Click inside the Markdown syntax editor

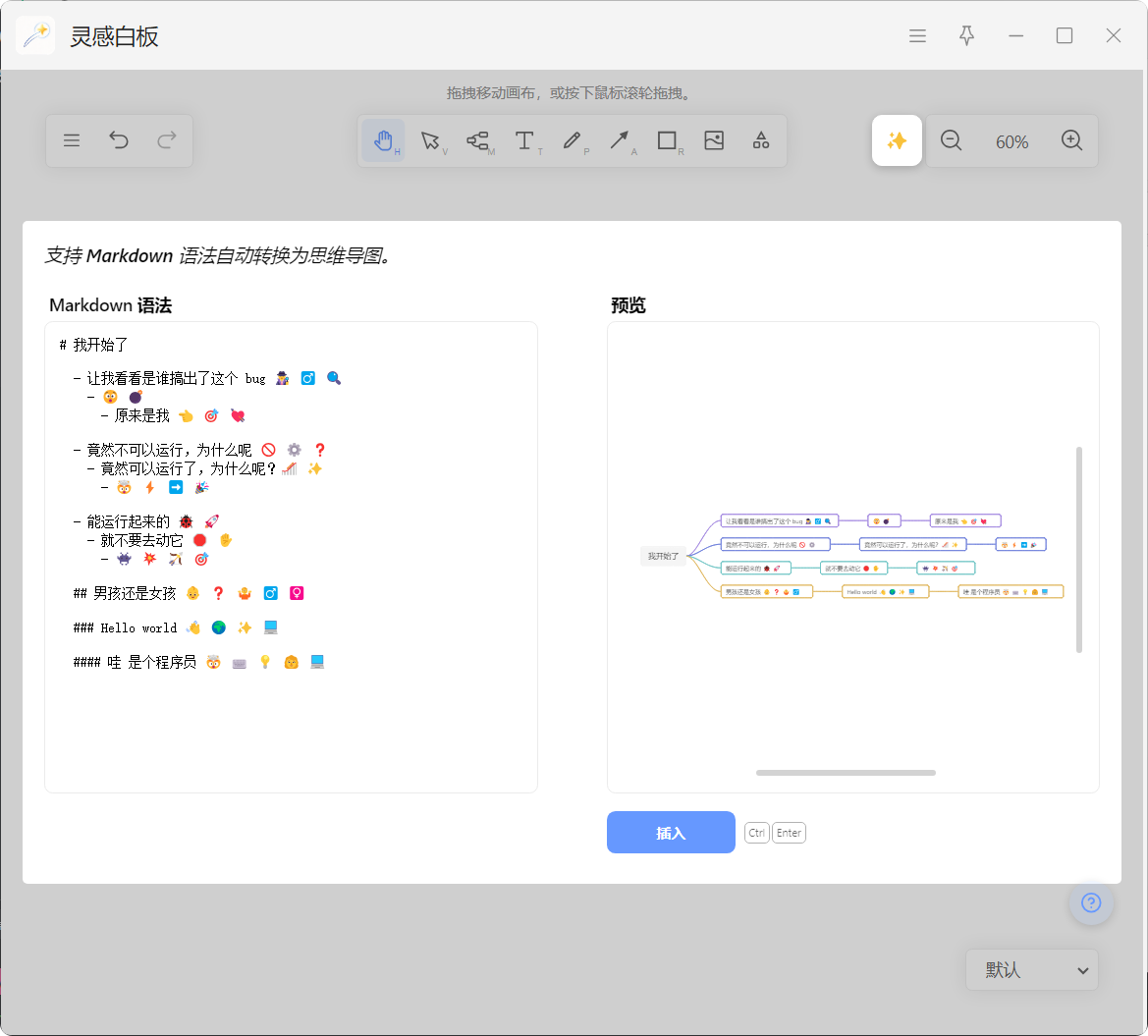point(292,557)
